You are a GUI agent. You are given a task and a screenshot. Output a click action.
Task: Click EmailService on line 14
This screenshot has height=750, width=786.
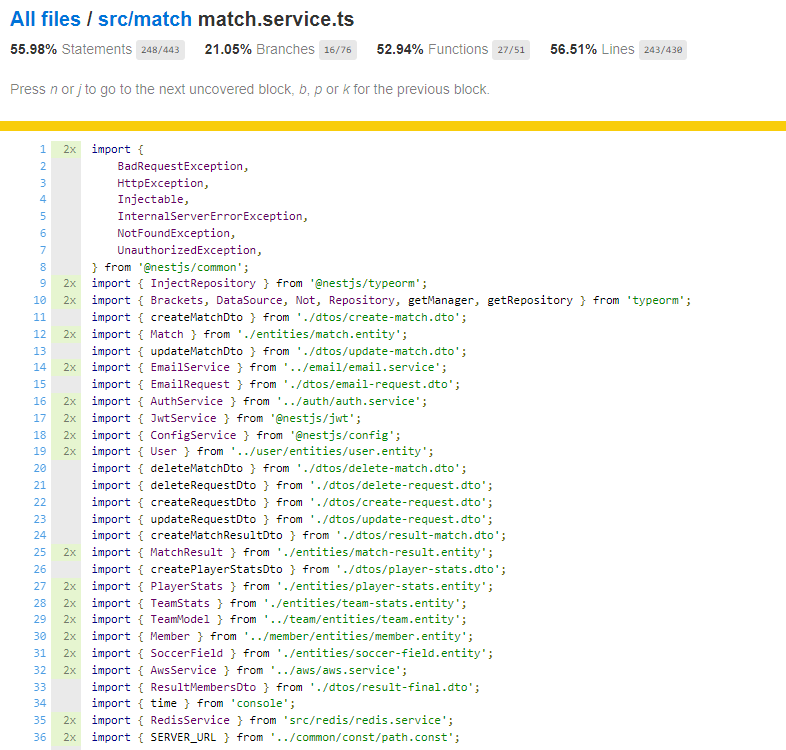(x=190, y=367)
